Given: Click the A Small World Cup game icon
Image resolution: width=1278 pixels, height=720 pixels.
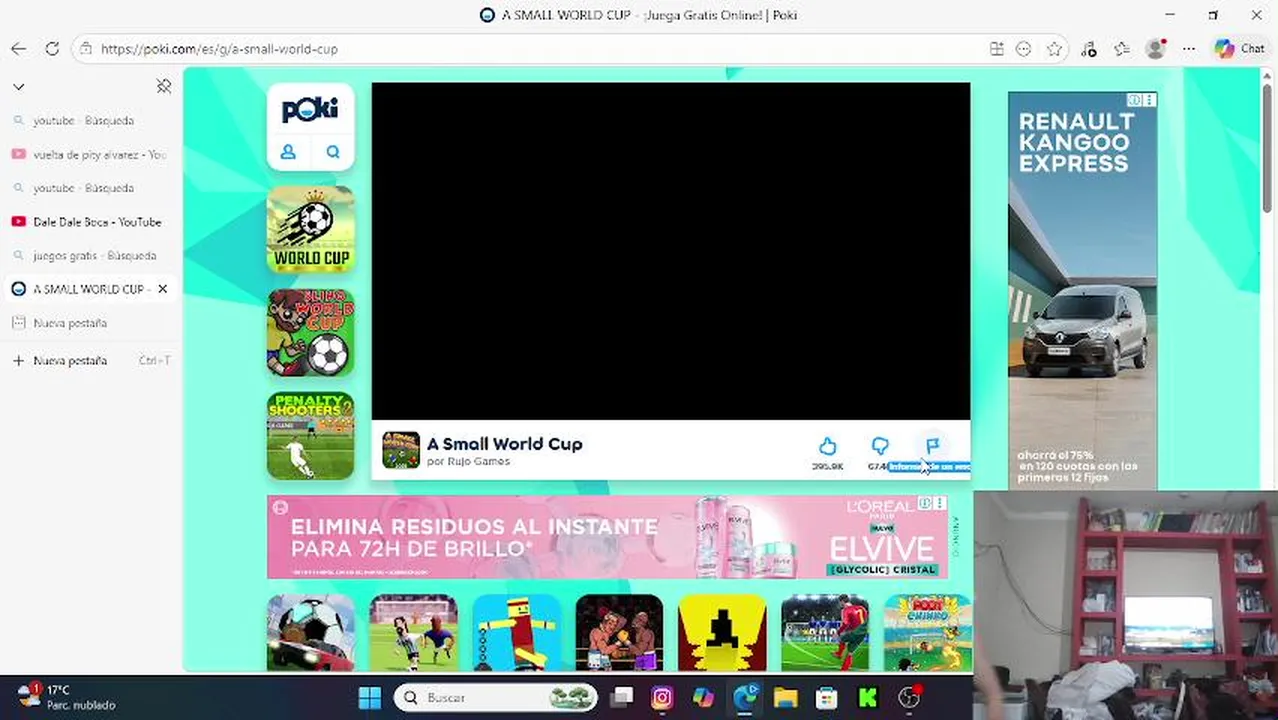Looking at the screenshot, I should click(401, 450).
